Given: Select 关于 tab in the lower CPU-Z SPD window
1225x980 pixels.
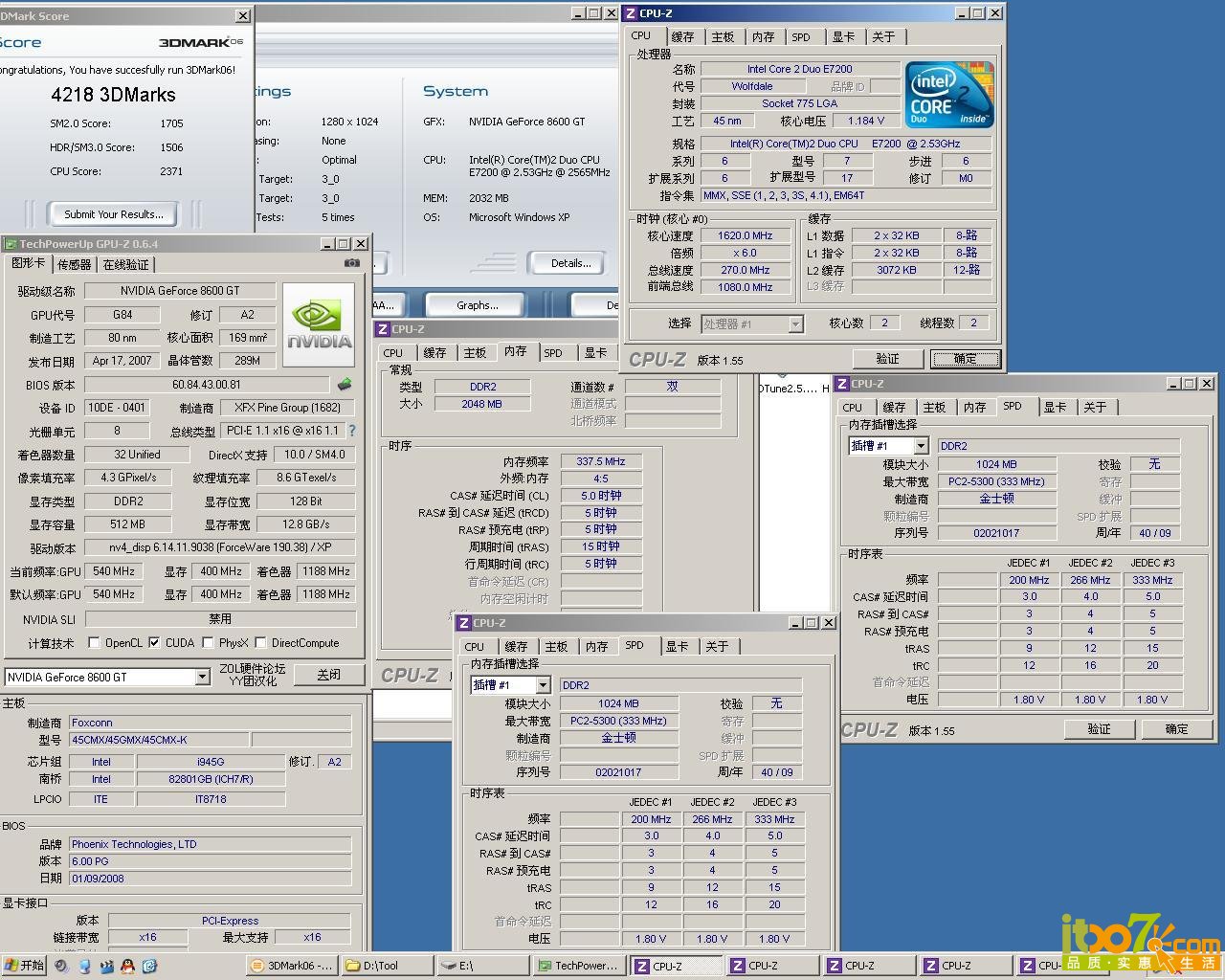Looking at the screenshot, I should pos(717,647).
